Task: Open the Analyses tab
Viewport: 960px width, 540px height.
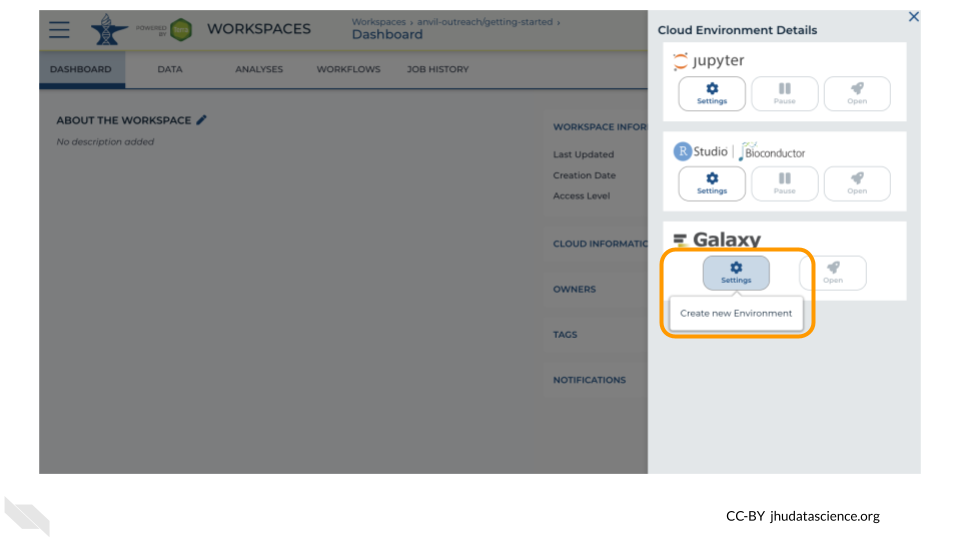Action: (259, 69)
